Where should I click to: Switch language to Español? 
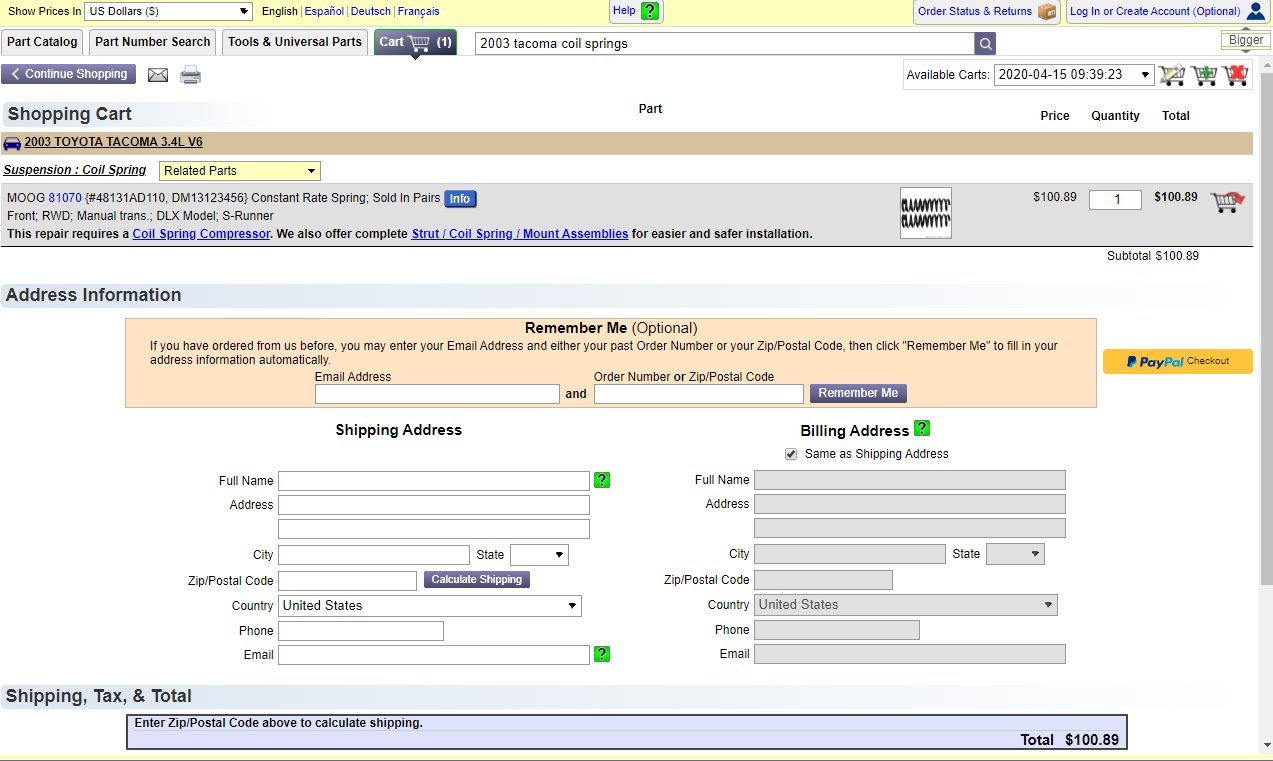point(324,12)
